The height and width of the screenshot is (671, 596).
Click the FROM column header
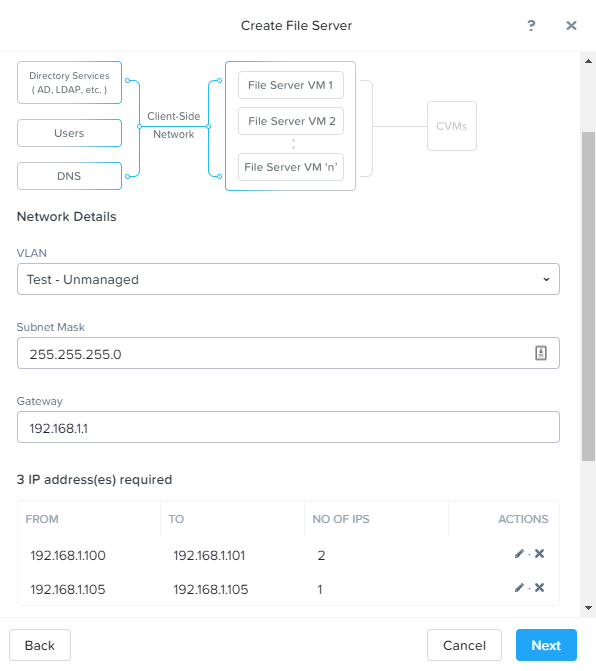coord(42,519)
